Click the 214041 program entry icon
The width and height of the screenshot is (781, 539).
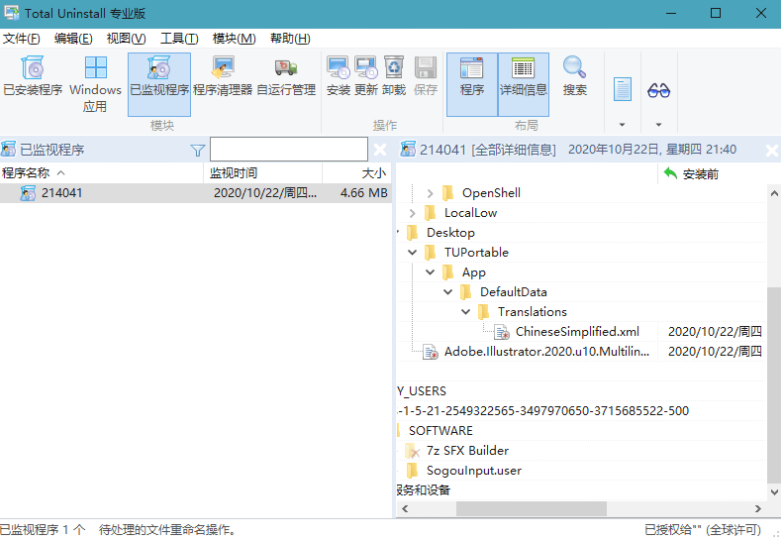click(28, 193)
